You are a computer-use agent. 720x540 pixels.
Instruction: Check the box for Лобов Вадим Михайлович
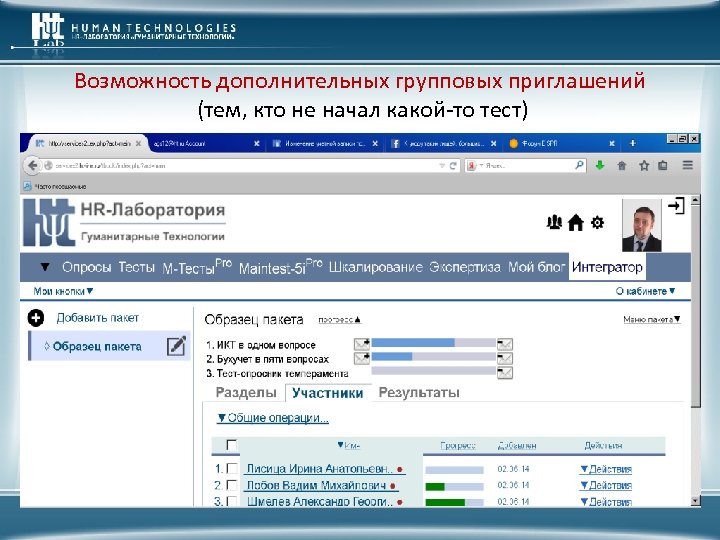pos(232,485)
